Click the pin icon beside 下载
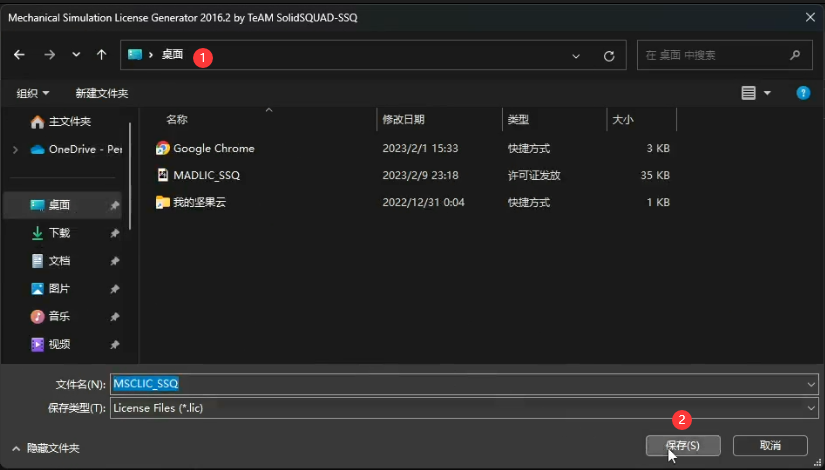Image resolution: width=825 pixels, height=470 pixels. (114, 233)
